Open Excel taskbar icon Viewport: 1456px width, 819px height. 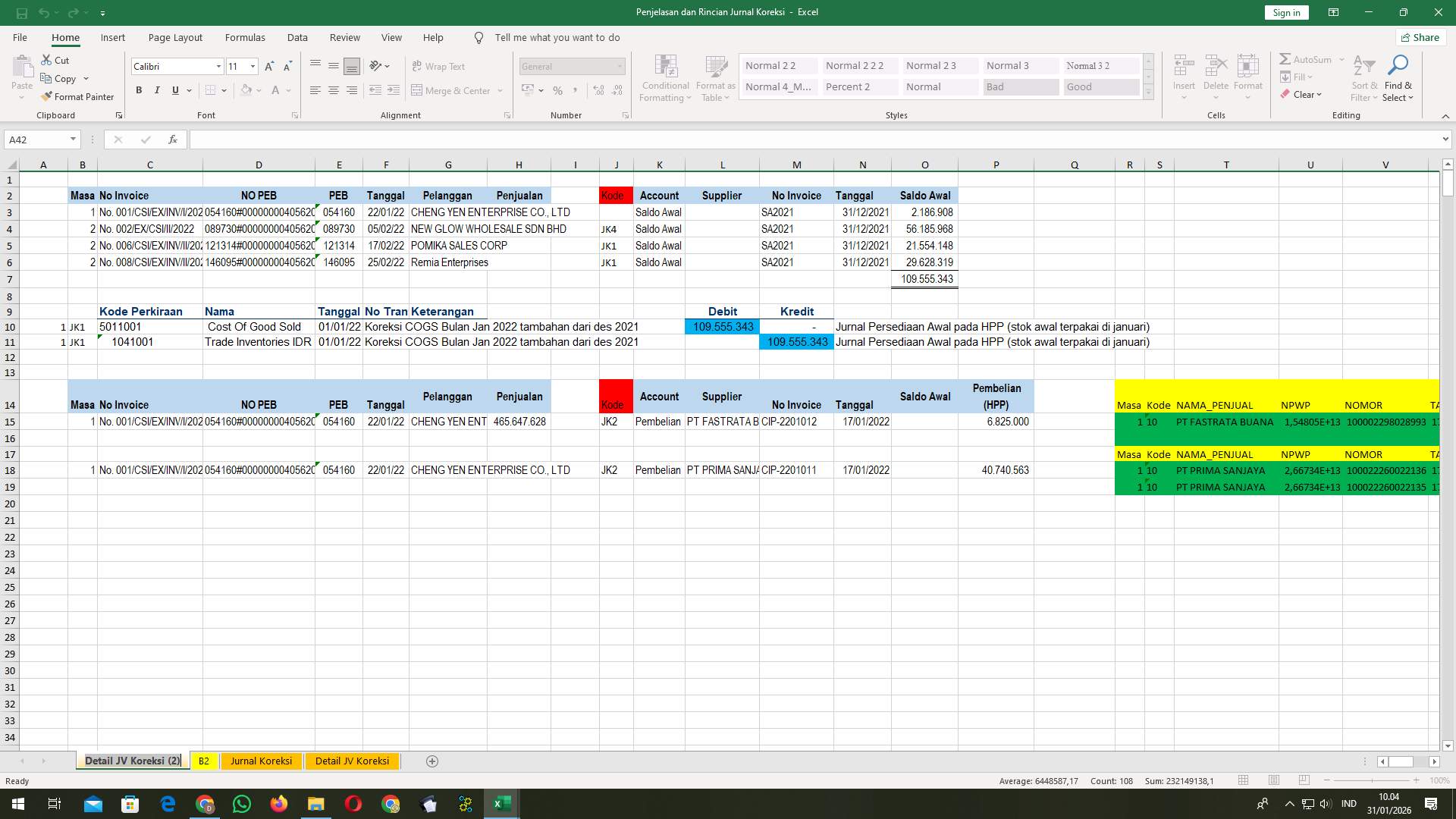point(500,804)
